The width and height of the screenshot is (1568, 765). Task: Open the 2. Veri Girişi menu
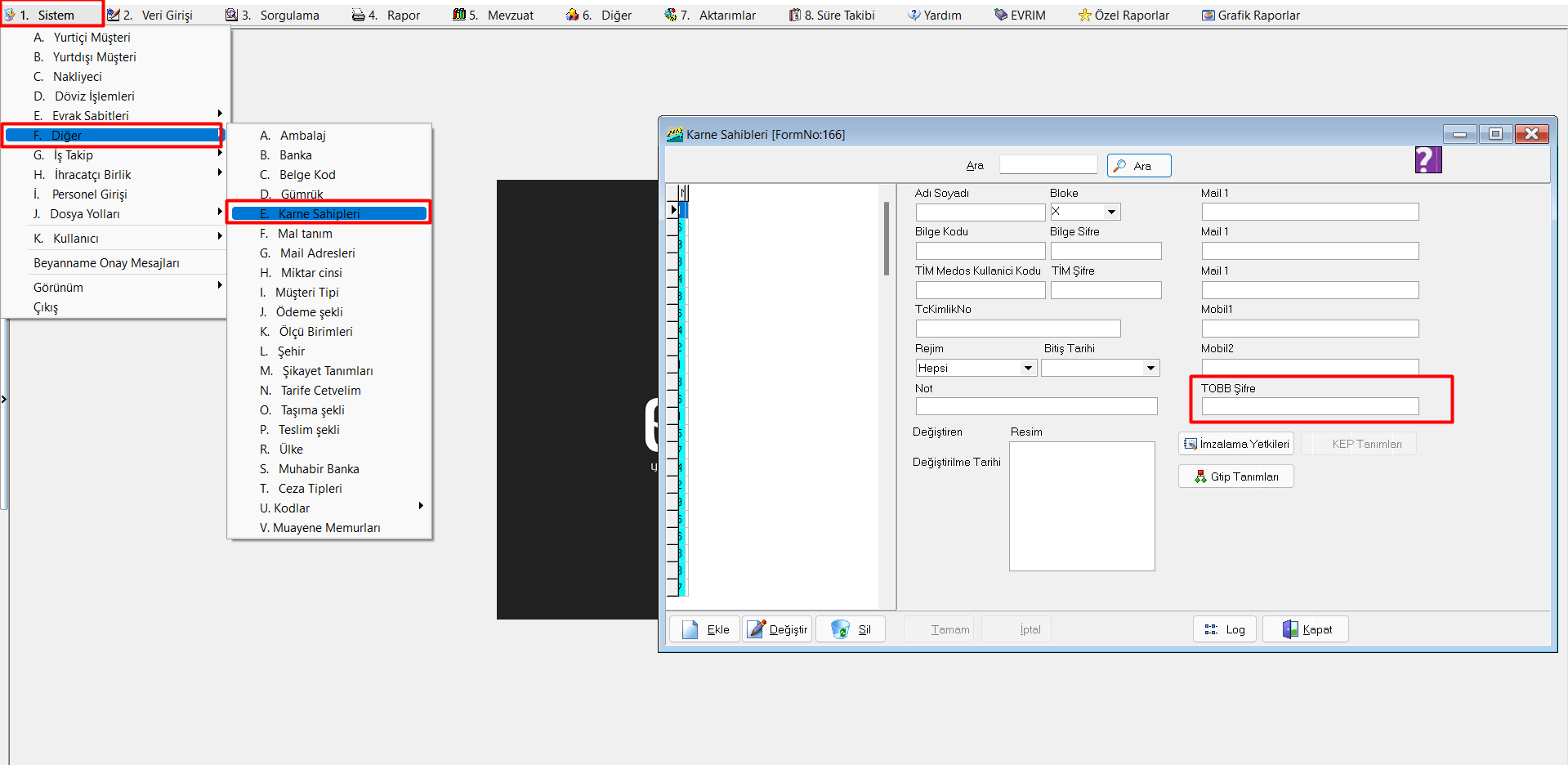150,15
